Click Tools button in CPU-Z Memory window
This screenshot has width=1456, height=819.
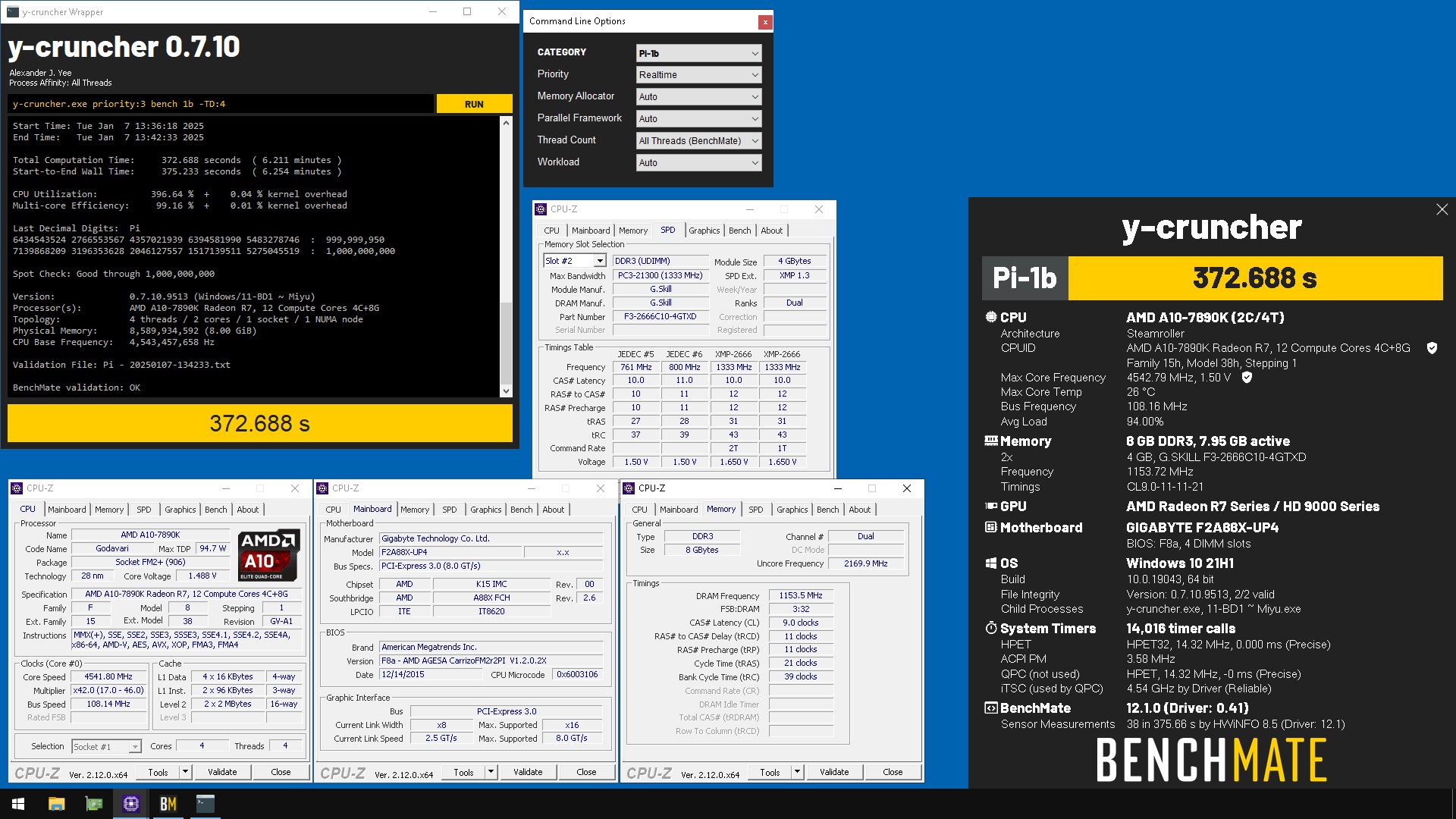(770, 772)
